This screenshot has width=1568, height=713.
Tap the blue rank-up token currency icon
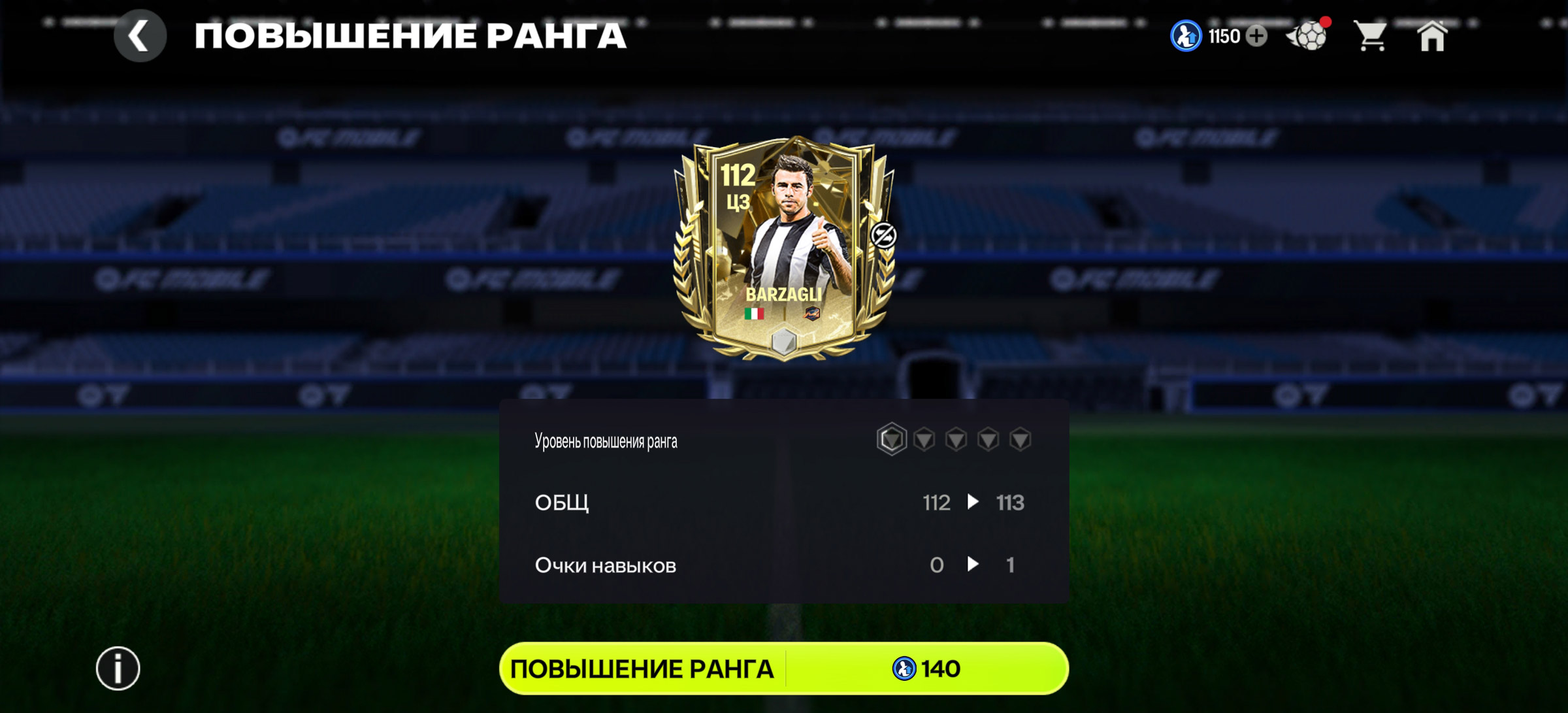pos(1185,35)
